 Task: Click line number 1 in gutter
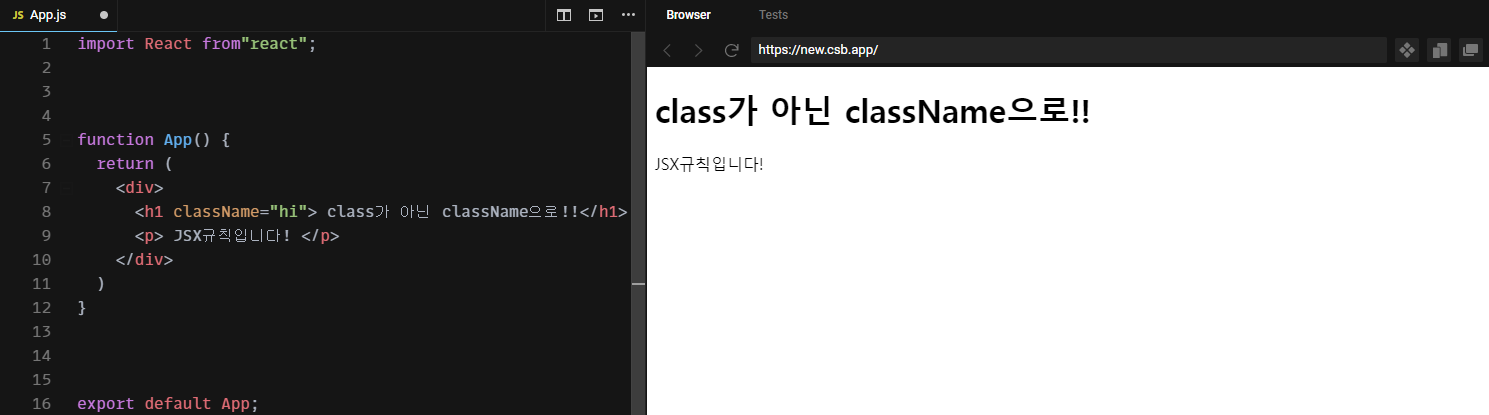[x=46, y=44]
